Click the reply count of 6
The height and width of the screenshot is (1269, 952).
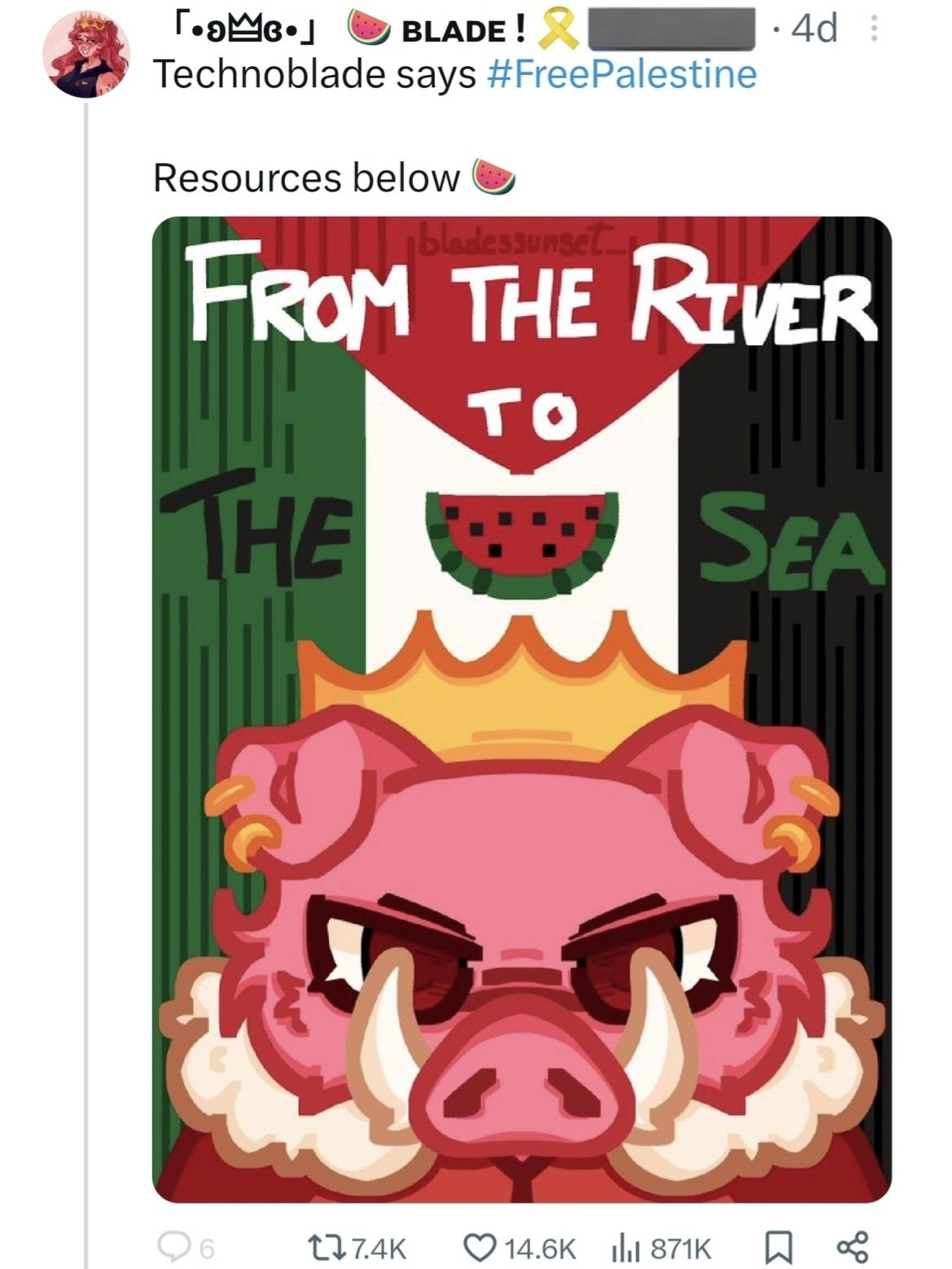[x=207, y=1247]
